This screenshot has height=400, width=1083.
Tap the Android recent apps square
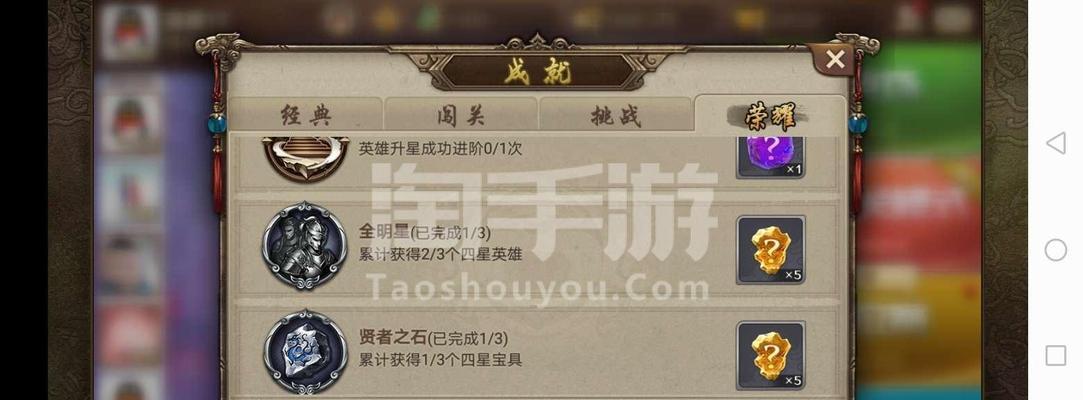(x=1055, y=356)
